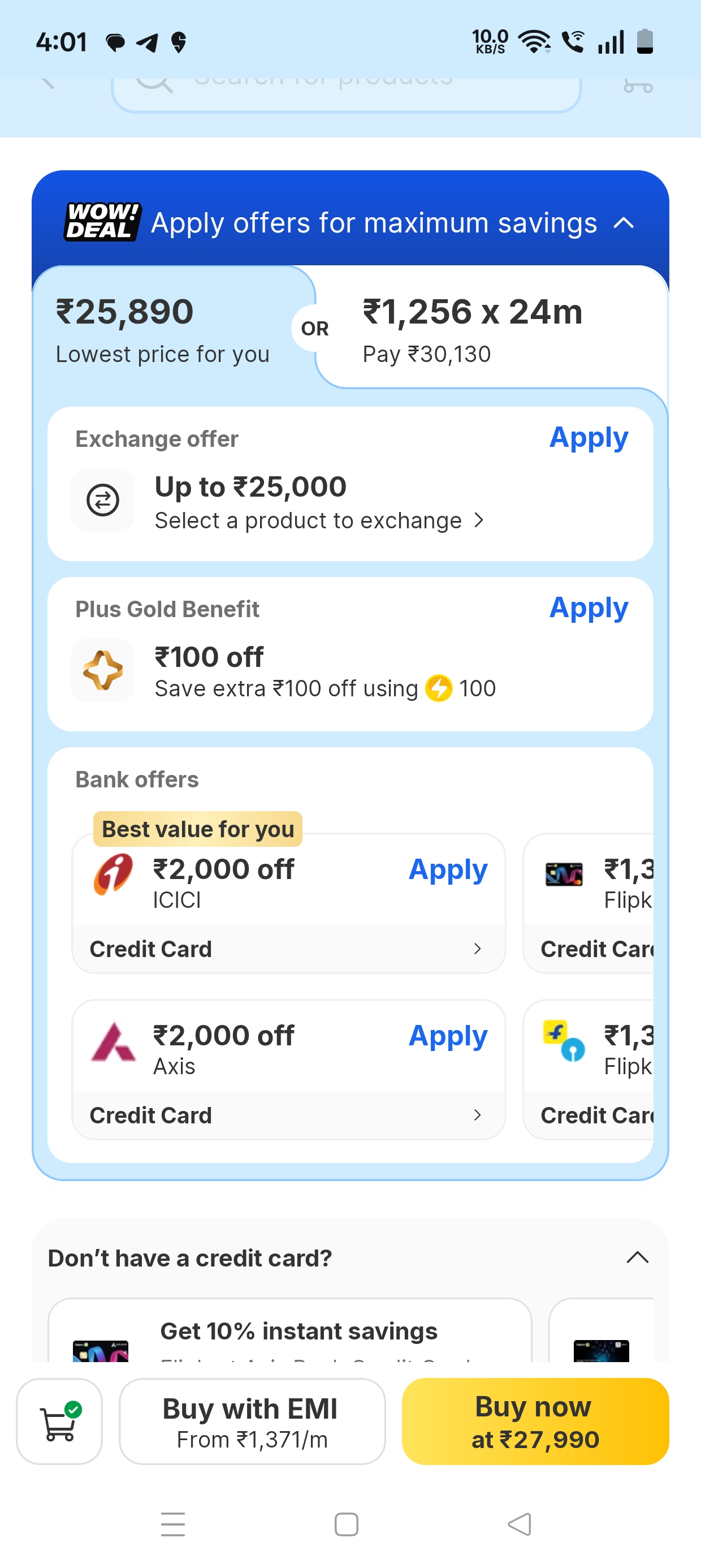
Task: Tap the exchange arrows icon
Action: tap(103, 501)
